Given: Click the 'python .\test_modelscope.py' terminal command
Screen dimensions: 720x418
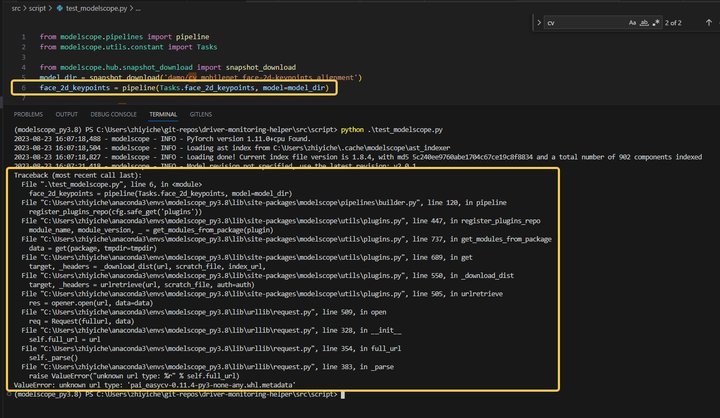Looking at the screenshot, I should [392, 130].
